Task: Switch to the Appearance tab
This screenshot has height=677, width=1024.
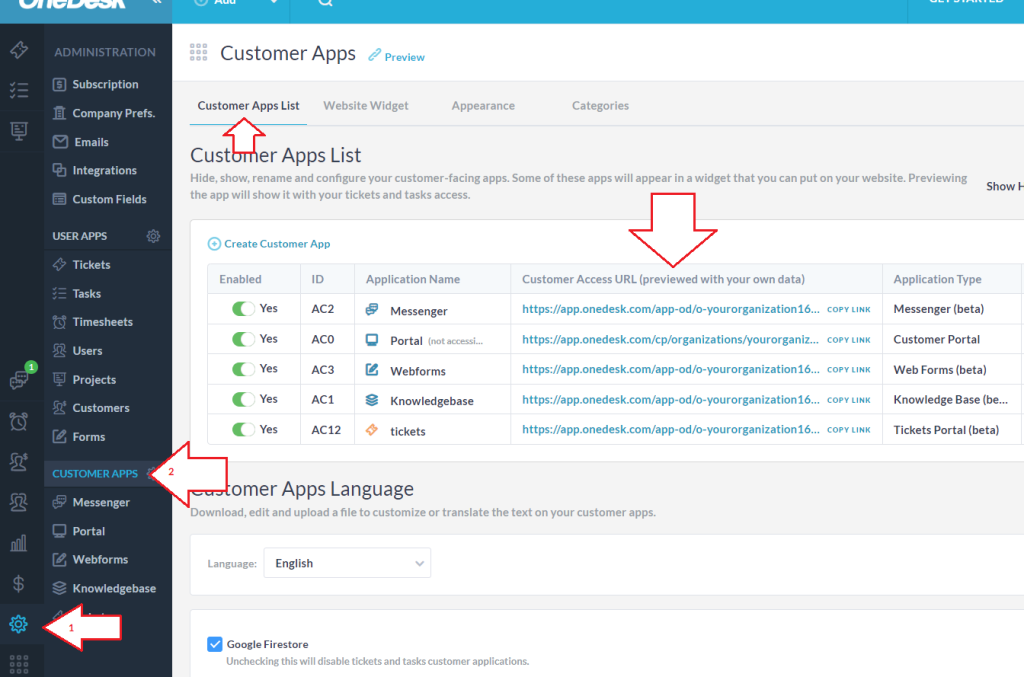Action: (483, 106)
